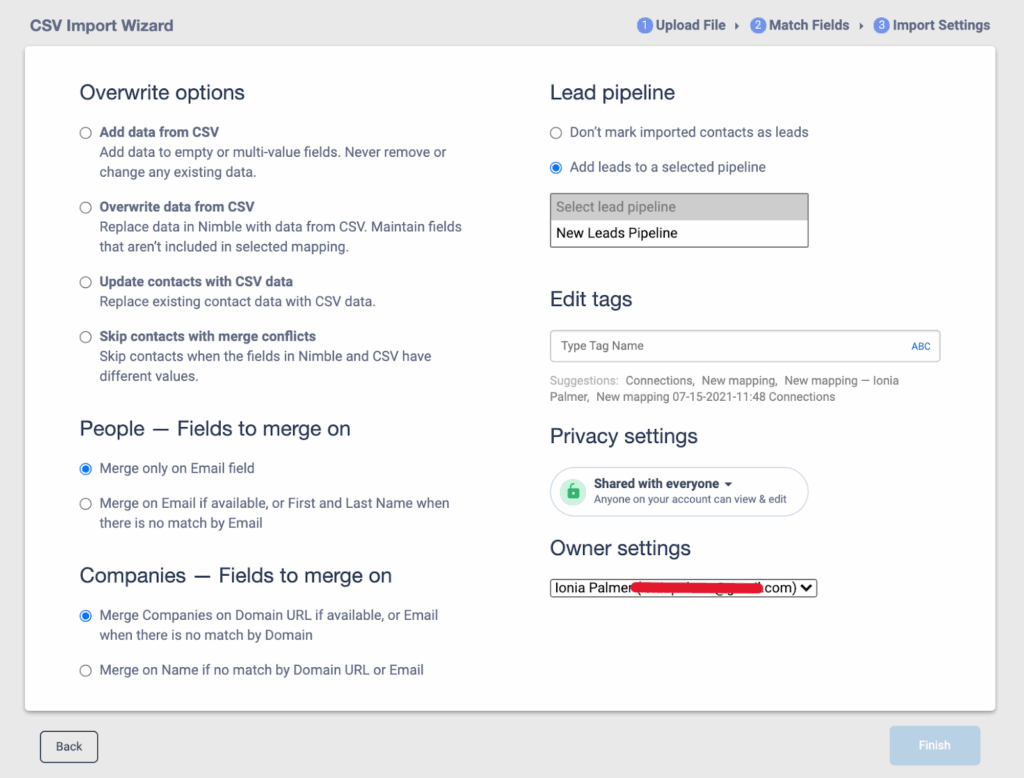Click step 1 Upload File circle icon
The image size is (1024, 778).
coord(645,26)
